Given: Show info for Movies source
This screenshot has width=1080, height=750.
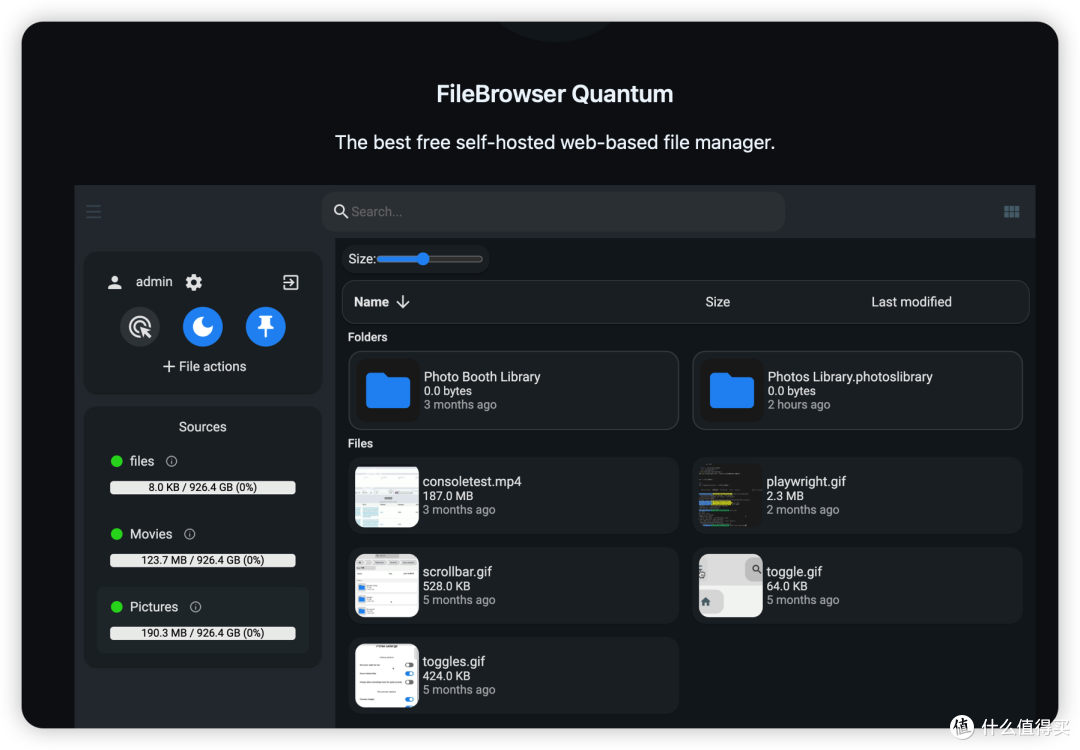Looking at the screenshot, I should click(189, 534).
